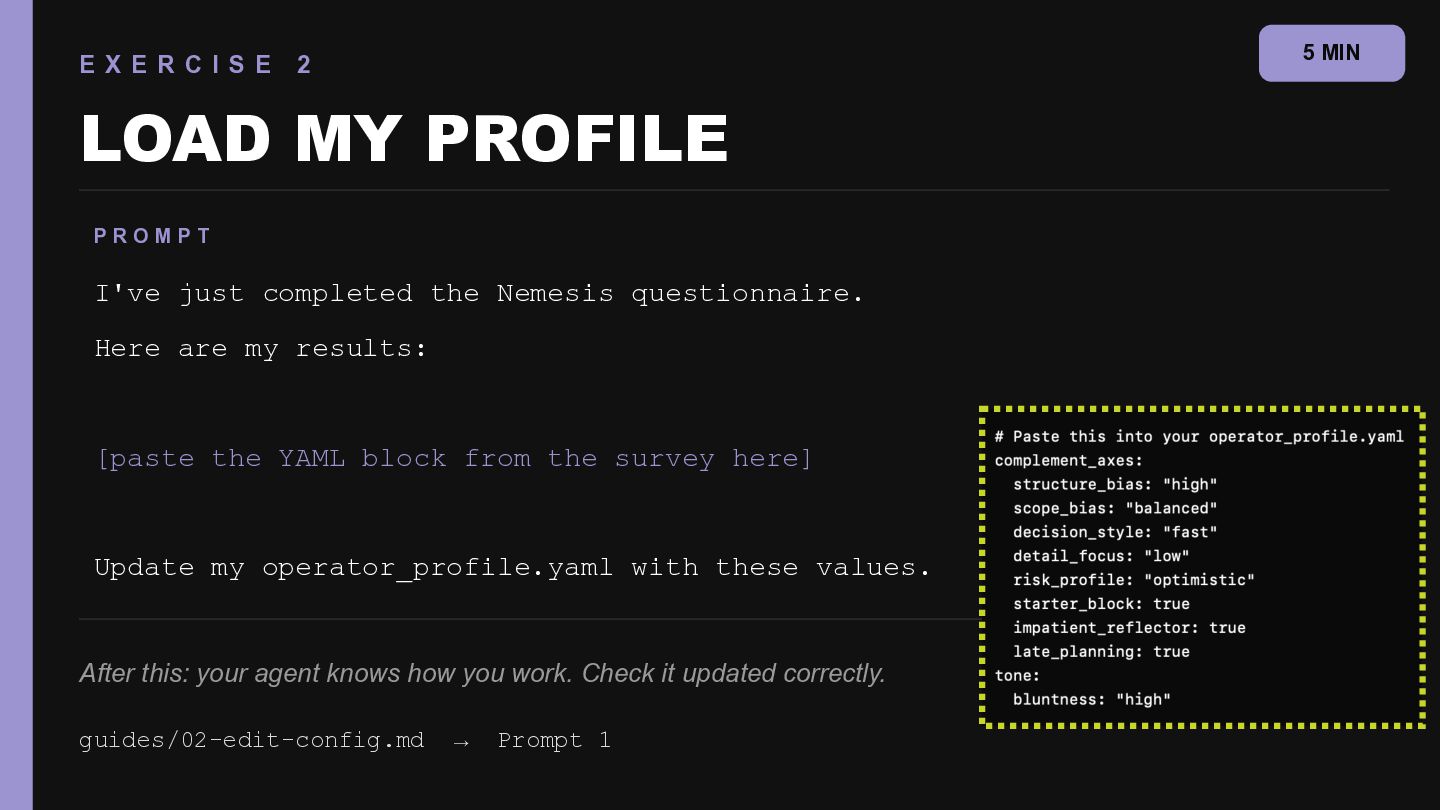
Task: Click the structure_bias "high" line
Action: [1115, 484]
